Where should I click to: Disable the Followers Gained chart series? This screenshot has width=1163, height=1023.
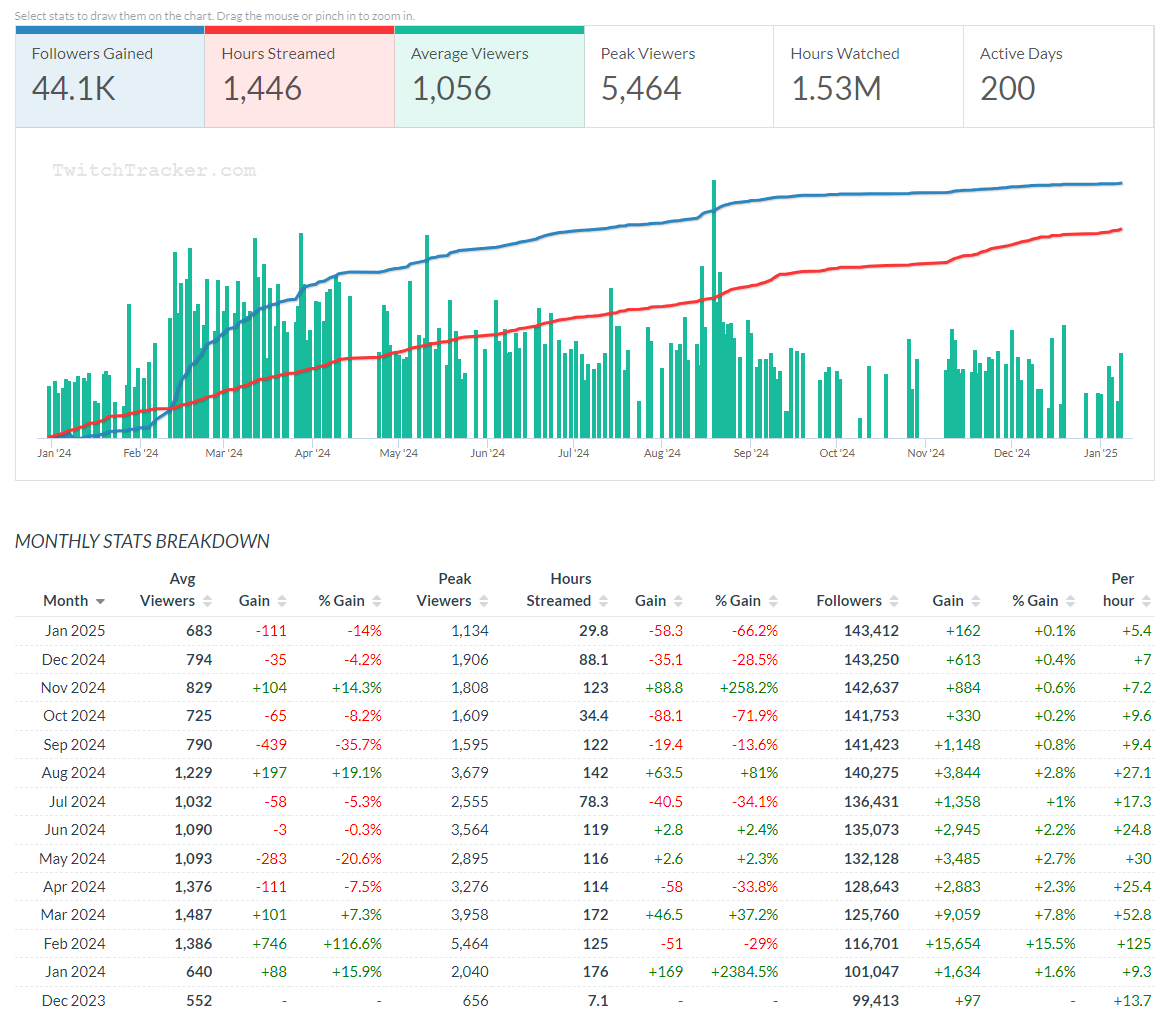click(x=110, y=77)
